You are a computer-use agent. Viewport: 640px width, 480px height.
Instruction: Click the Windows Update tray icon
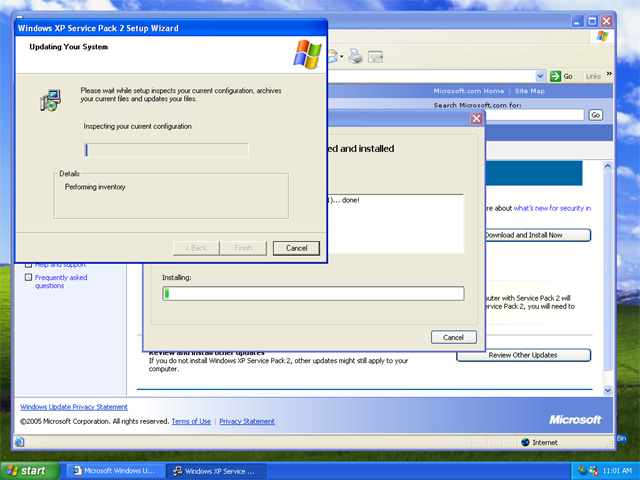point(582,471)
